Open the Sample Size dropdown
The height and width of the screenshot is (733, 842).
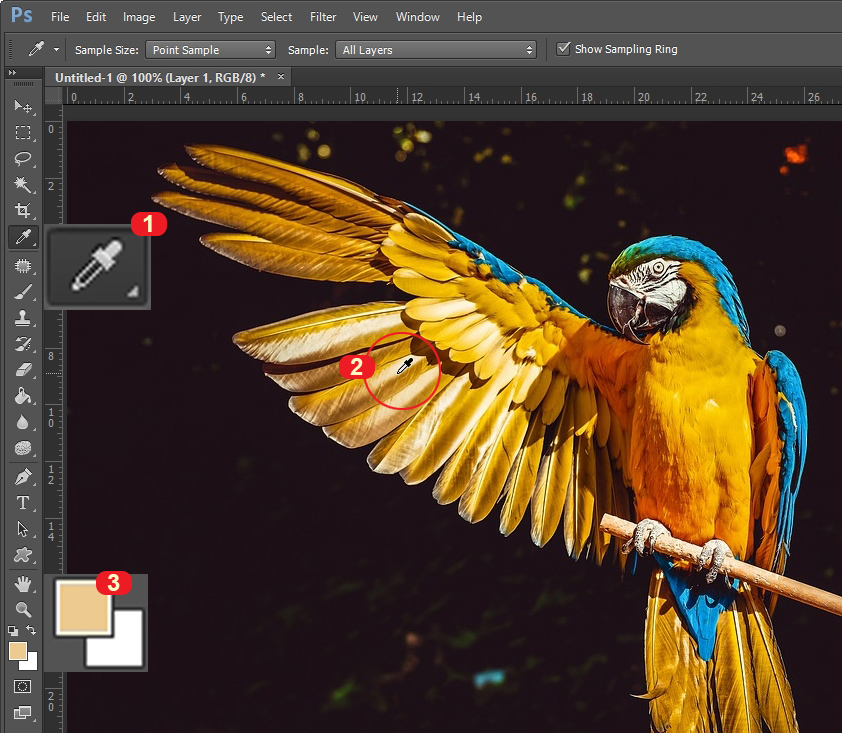(x=210, y=50)
